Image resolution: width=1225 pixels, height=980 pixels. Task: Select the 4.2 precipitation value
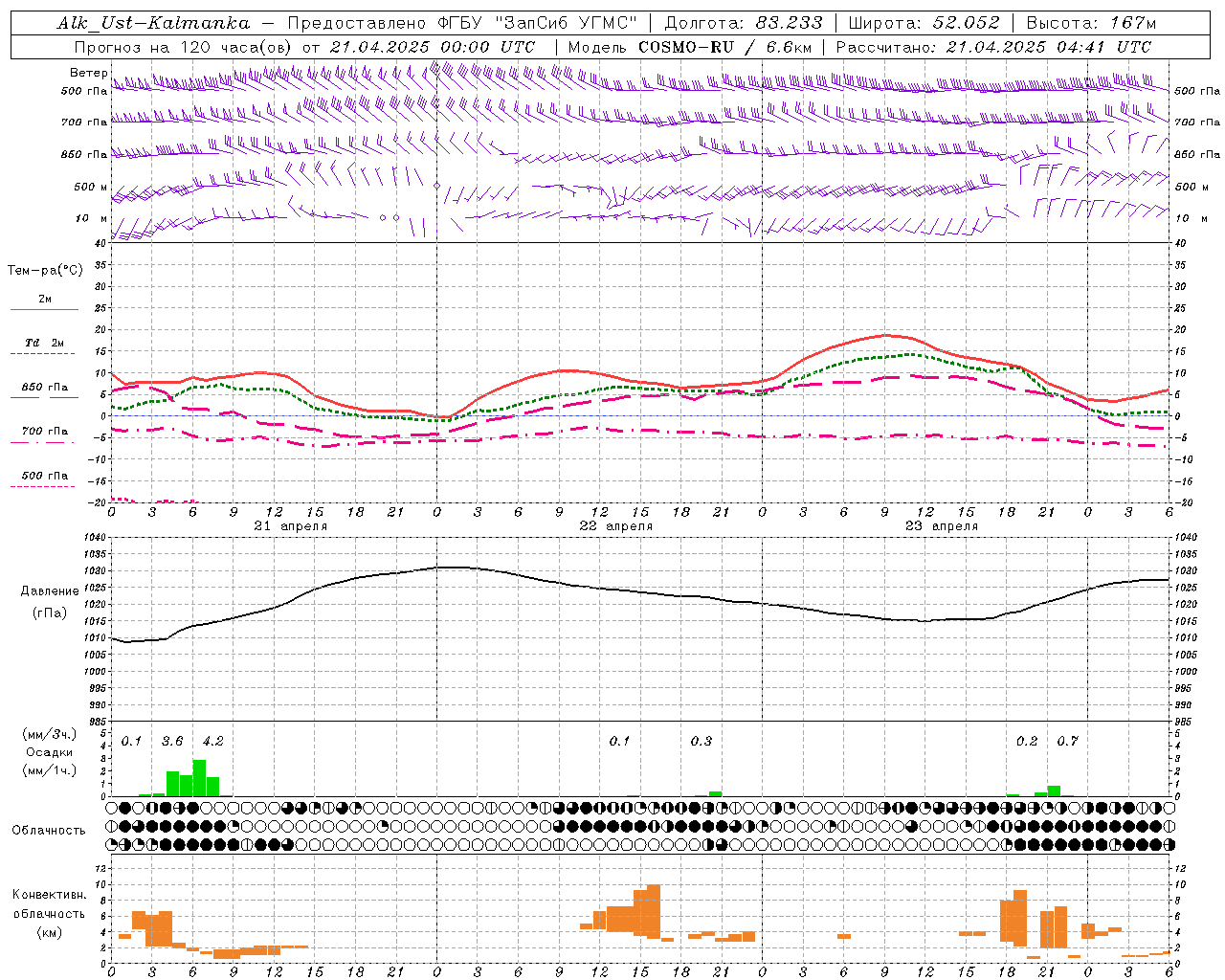coord(212,742)
